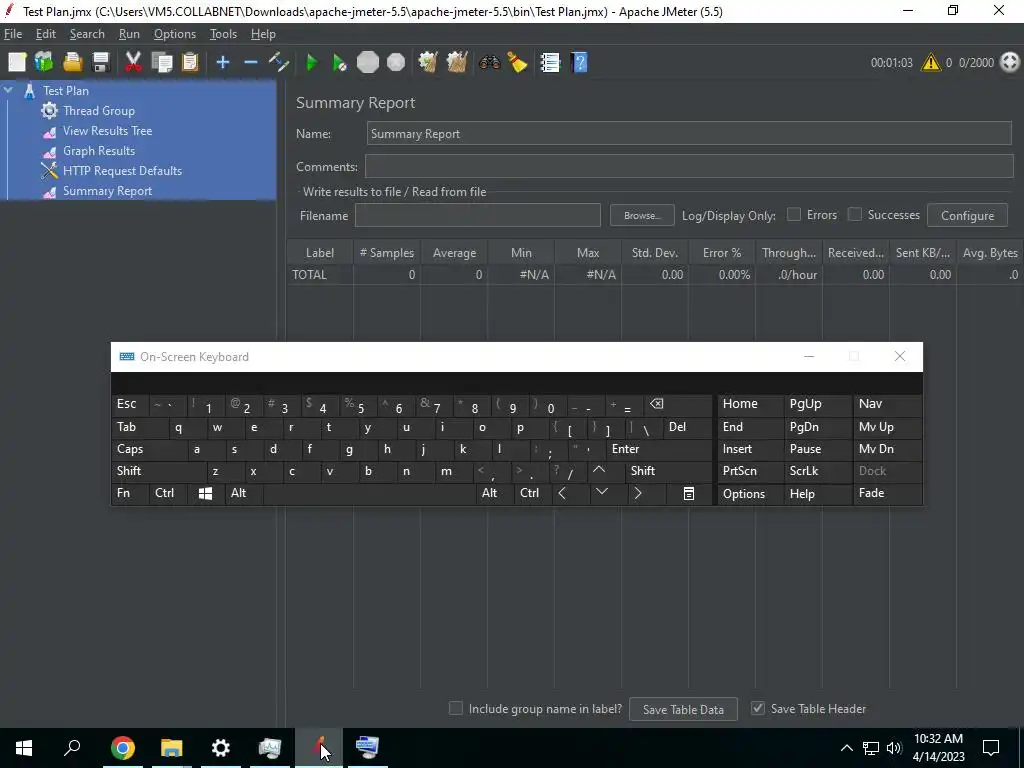Image resolution: width=1024 pixels, height=768 pixels.
Task: Select Summary Report in the tree
Action: (107, 191)
